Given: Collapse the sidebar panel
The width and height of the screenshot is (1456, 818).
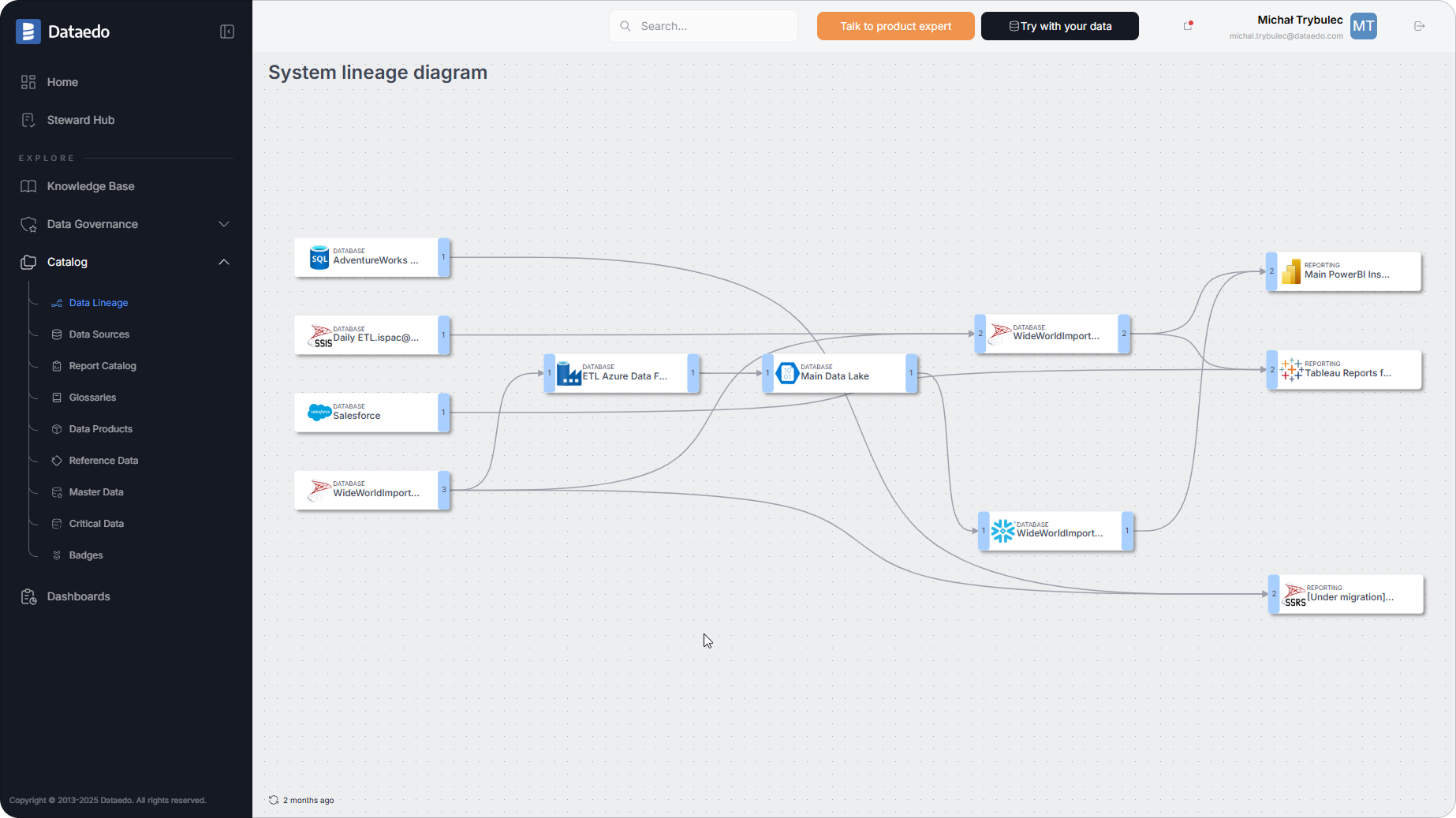Looking at the screenshot, I should click(227, 32).
